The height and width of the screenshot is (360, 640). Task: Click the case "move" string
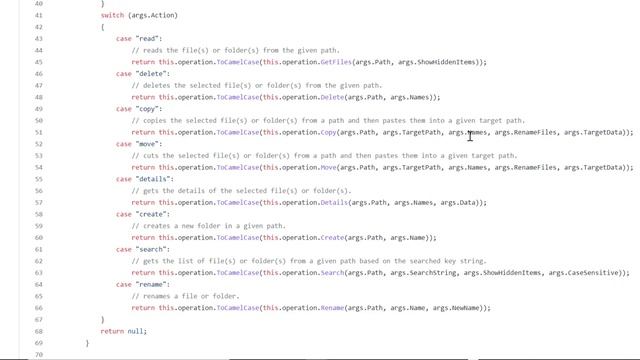pyautogui.click(x=147, y=144)
